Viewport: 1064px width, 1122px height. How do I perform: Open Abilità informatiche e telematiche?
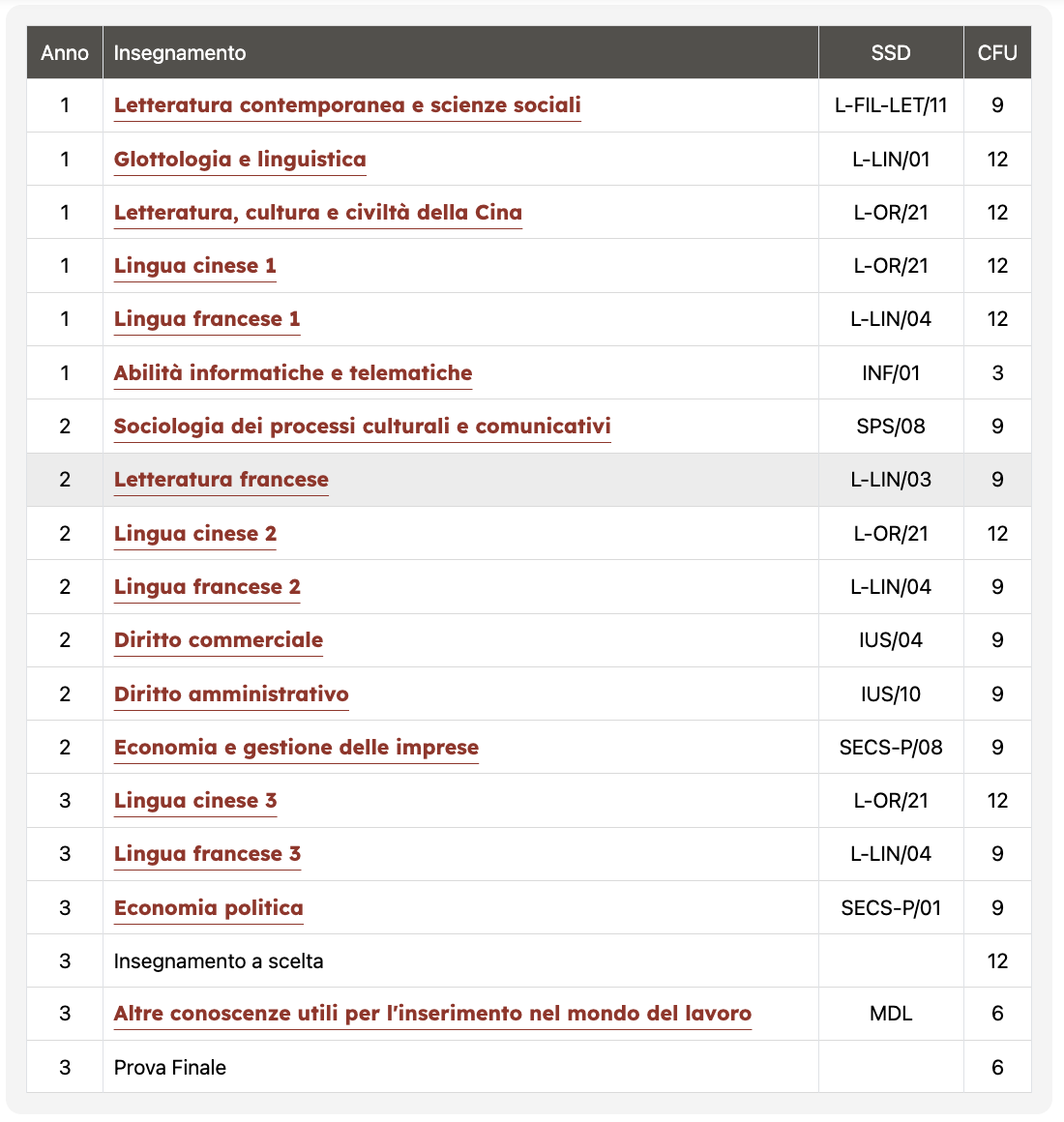[293, 373]
